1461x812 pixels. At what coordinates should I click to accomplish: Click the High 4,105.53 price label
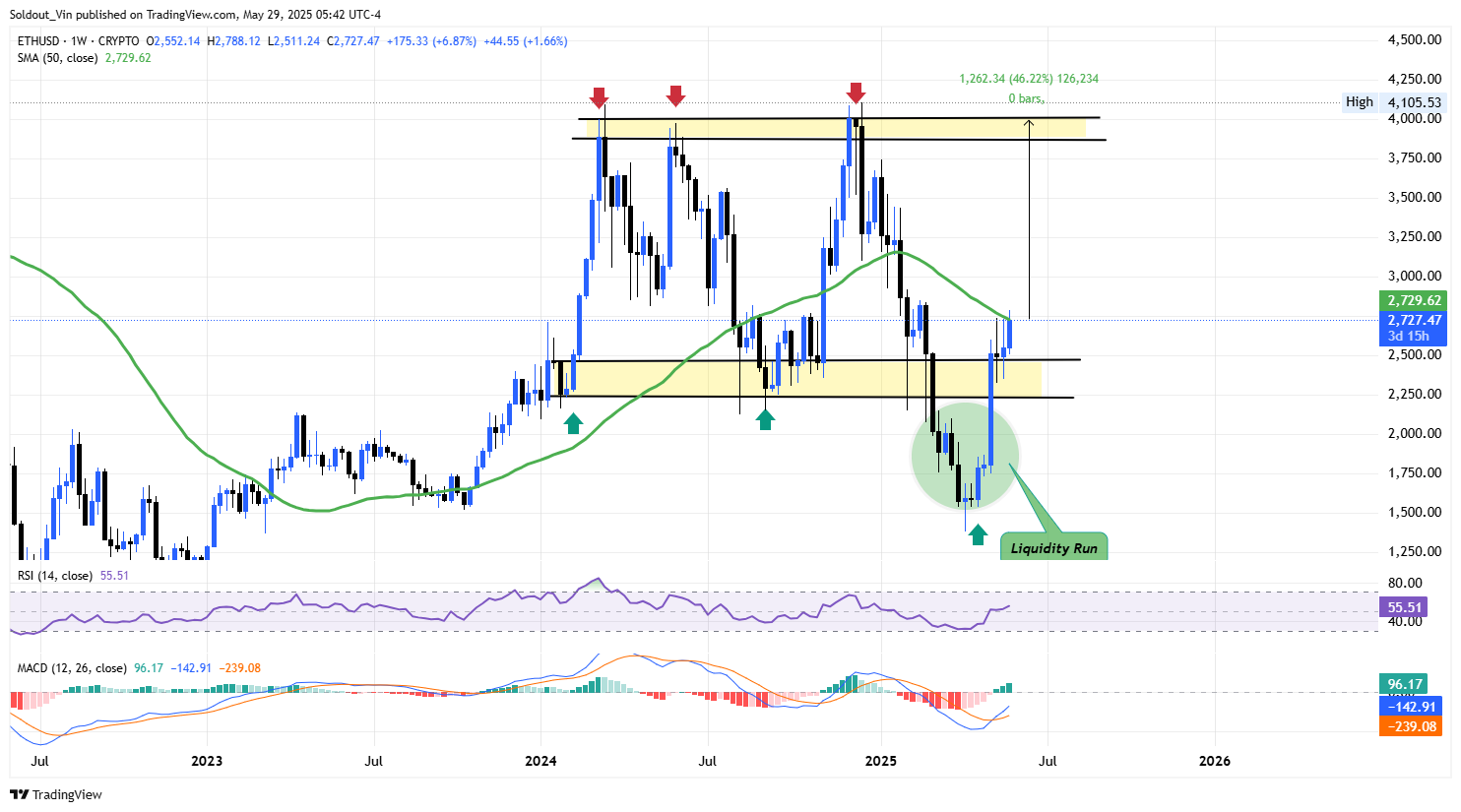pos(1394,102)
